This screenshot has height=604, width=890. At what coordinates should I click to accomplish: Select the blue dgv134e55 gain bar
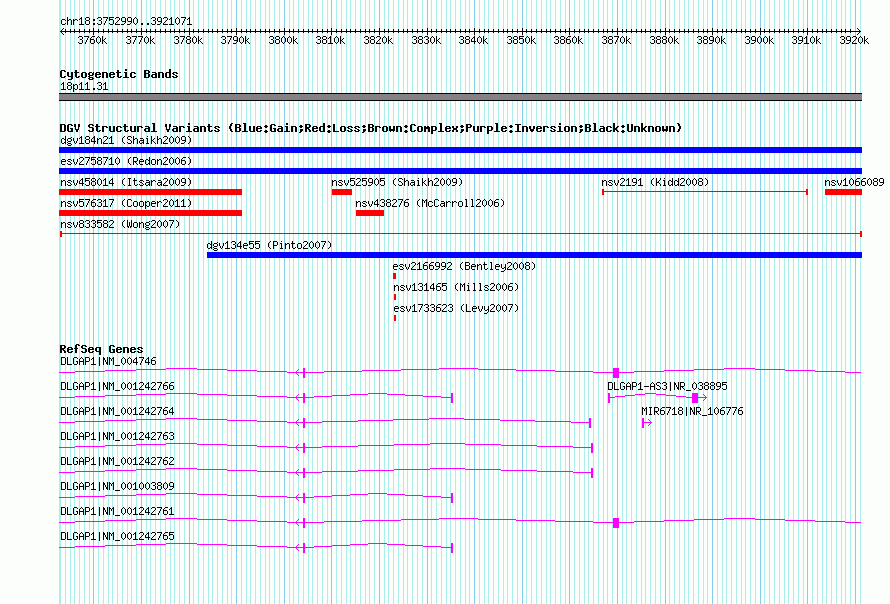534,255
